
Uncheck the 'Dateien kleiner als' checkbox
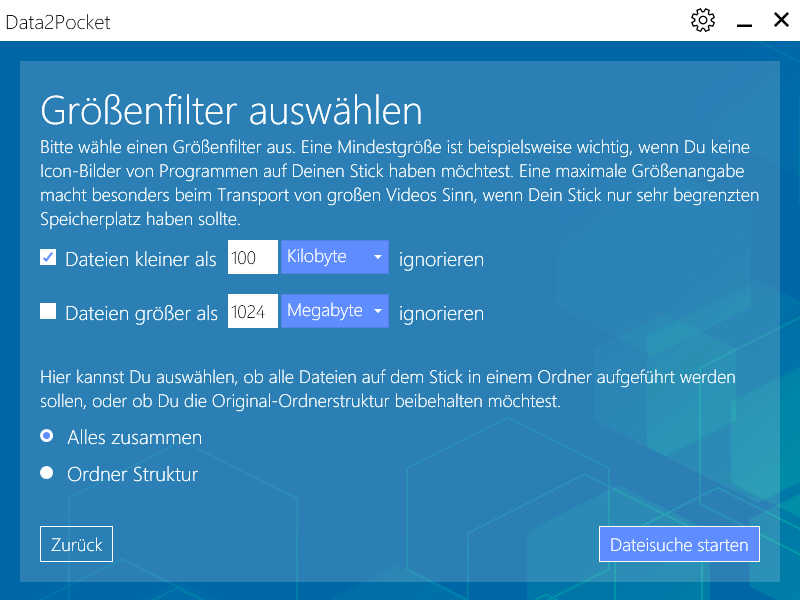pos(48,258)
